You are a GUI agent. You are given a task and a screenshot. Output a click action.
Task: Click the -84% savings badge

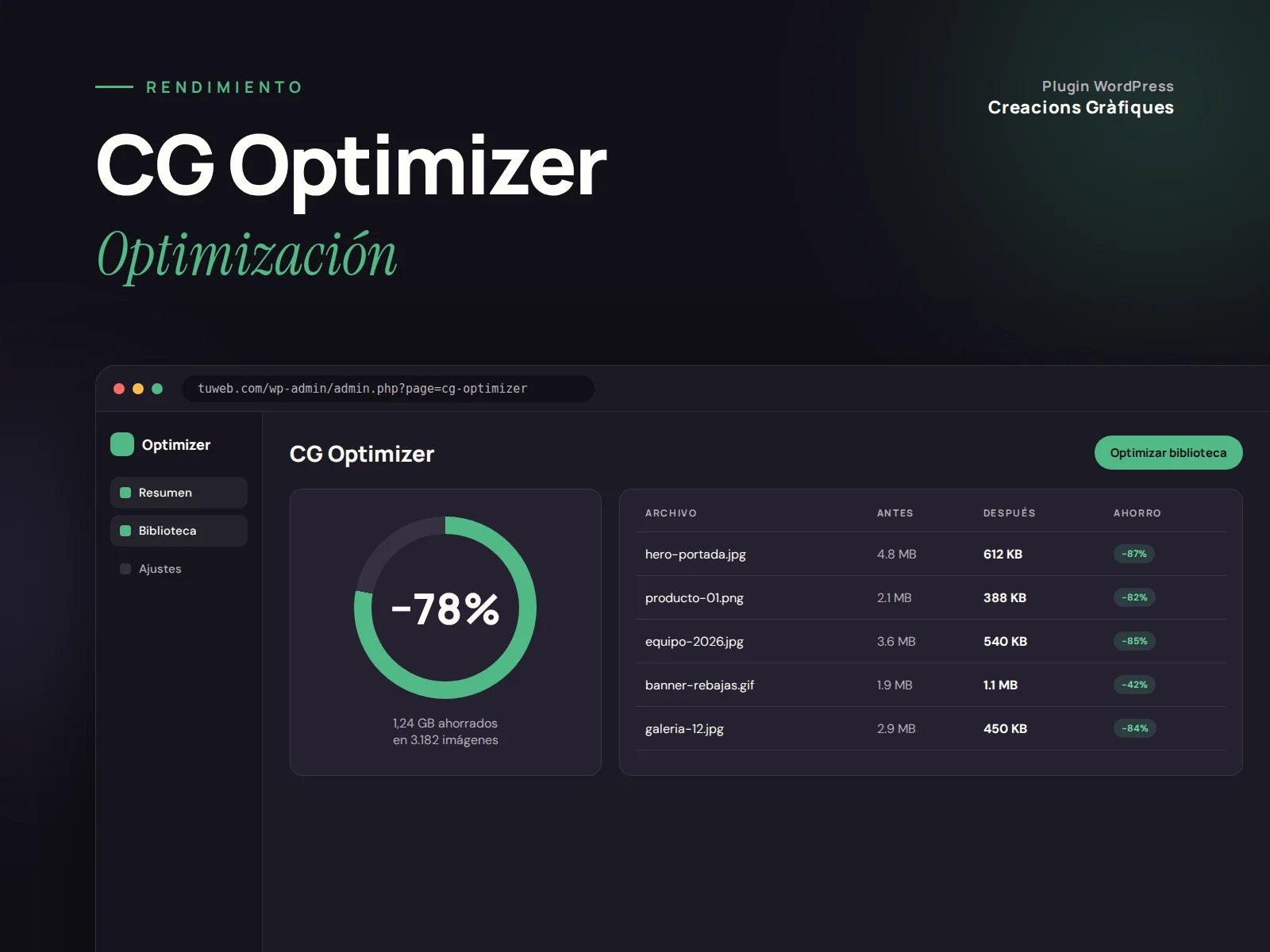(1134, 728)
